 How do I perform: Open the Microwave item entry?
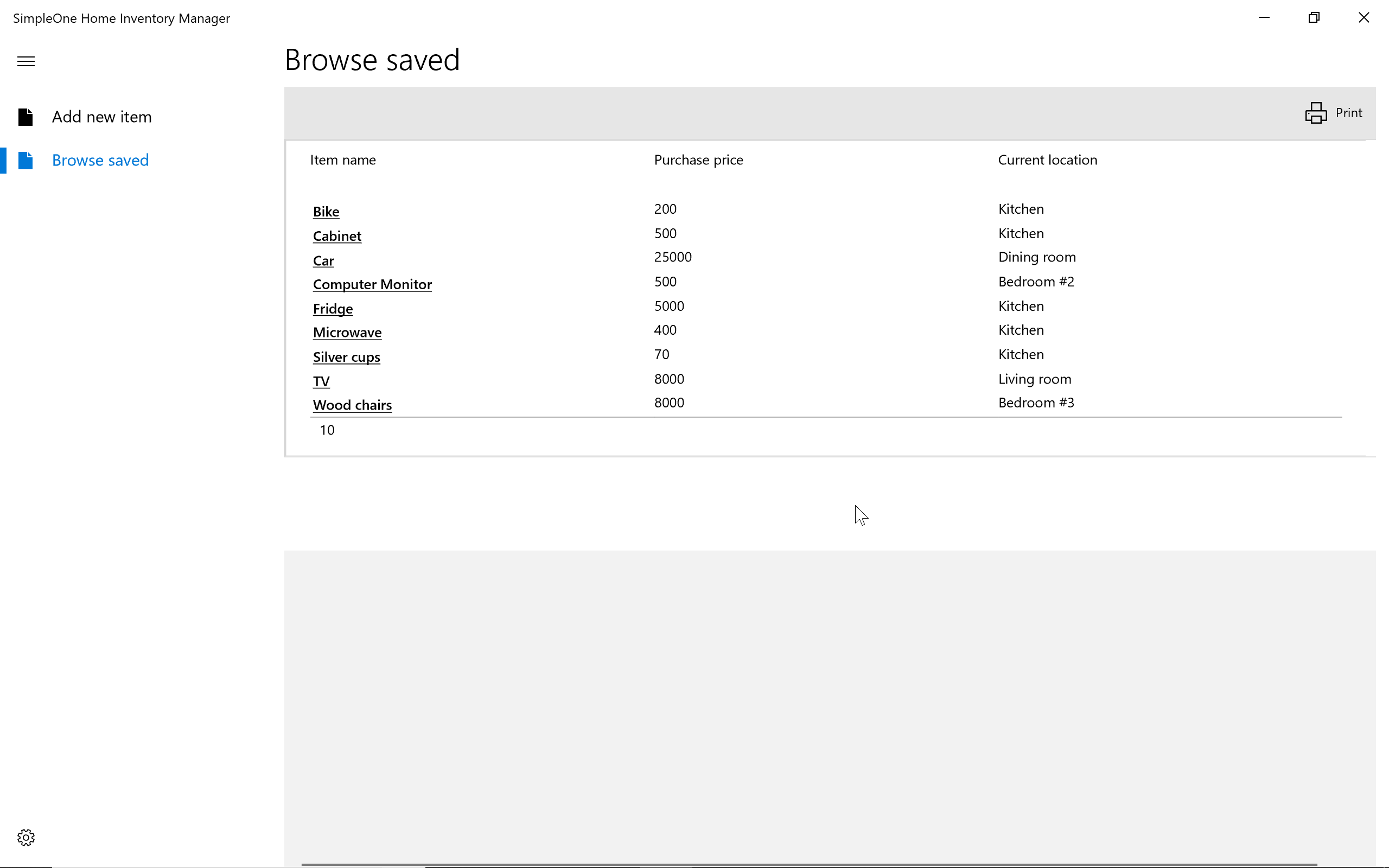coord(347,333)
